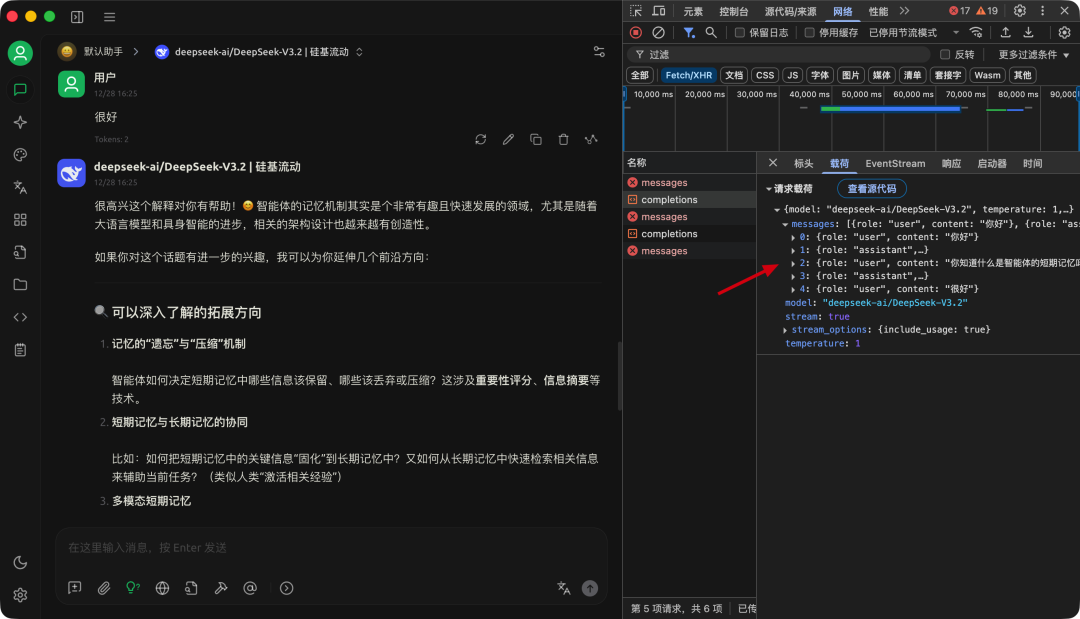Viewport: 1080px width, 619px height.
Task: Switch to the 元素 tab in DevTools
Action: [691, 10]
